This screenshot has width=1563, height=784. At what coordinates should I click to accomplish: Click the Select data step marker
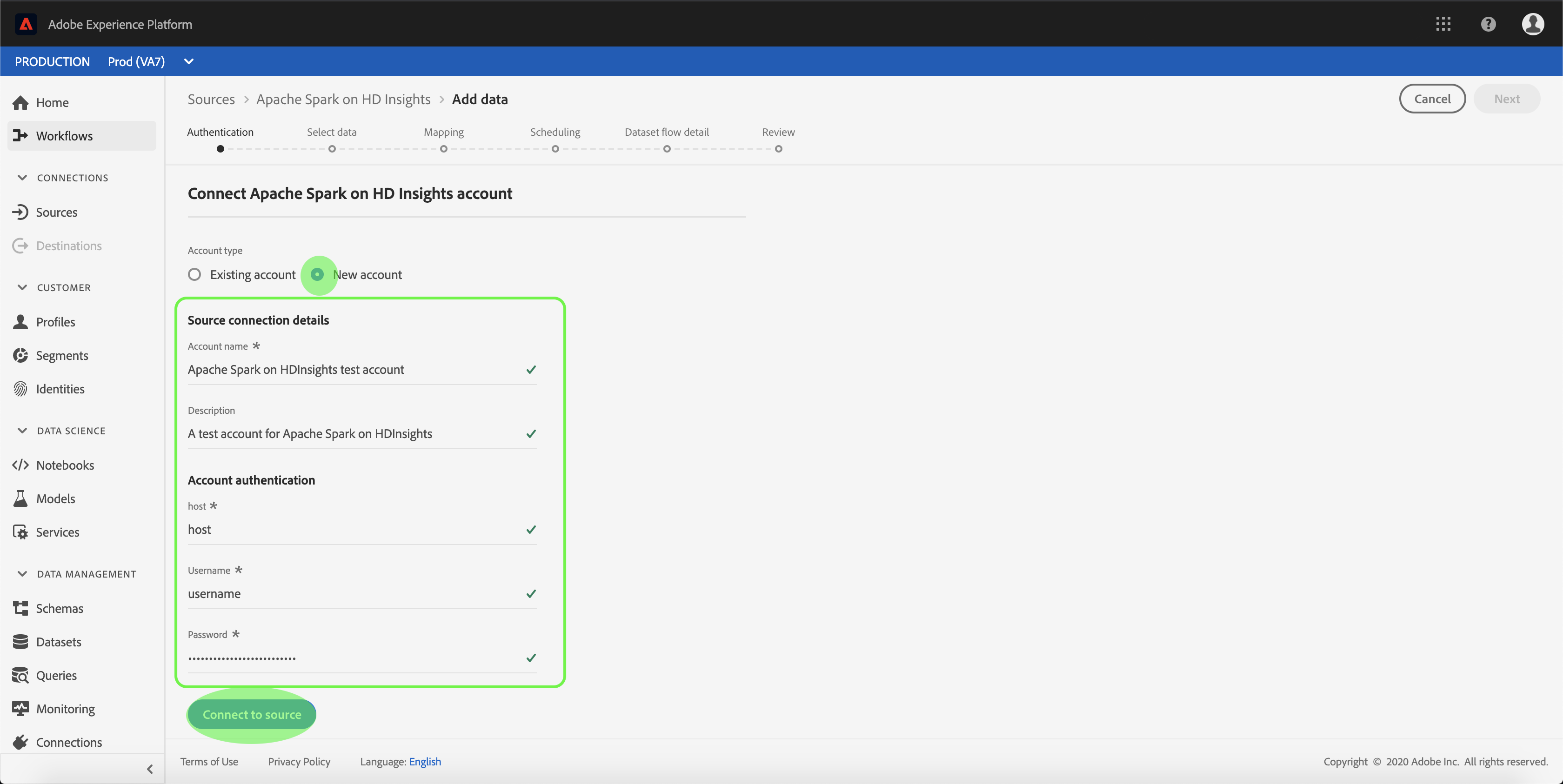pos(332,149)
